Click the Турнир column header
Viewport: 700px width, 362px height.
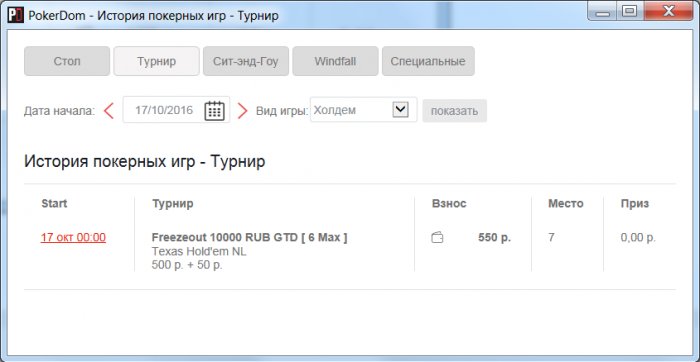pyautogui.click(x=173, y=204)
